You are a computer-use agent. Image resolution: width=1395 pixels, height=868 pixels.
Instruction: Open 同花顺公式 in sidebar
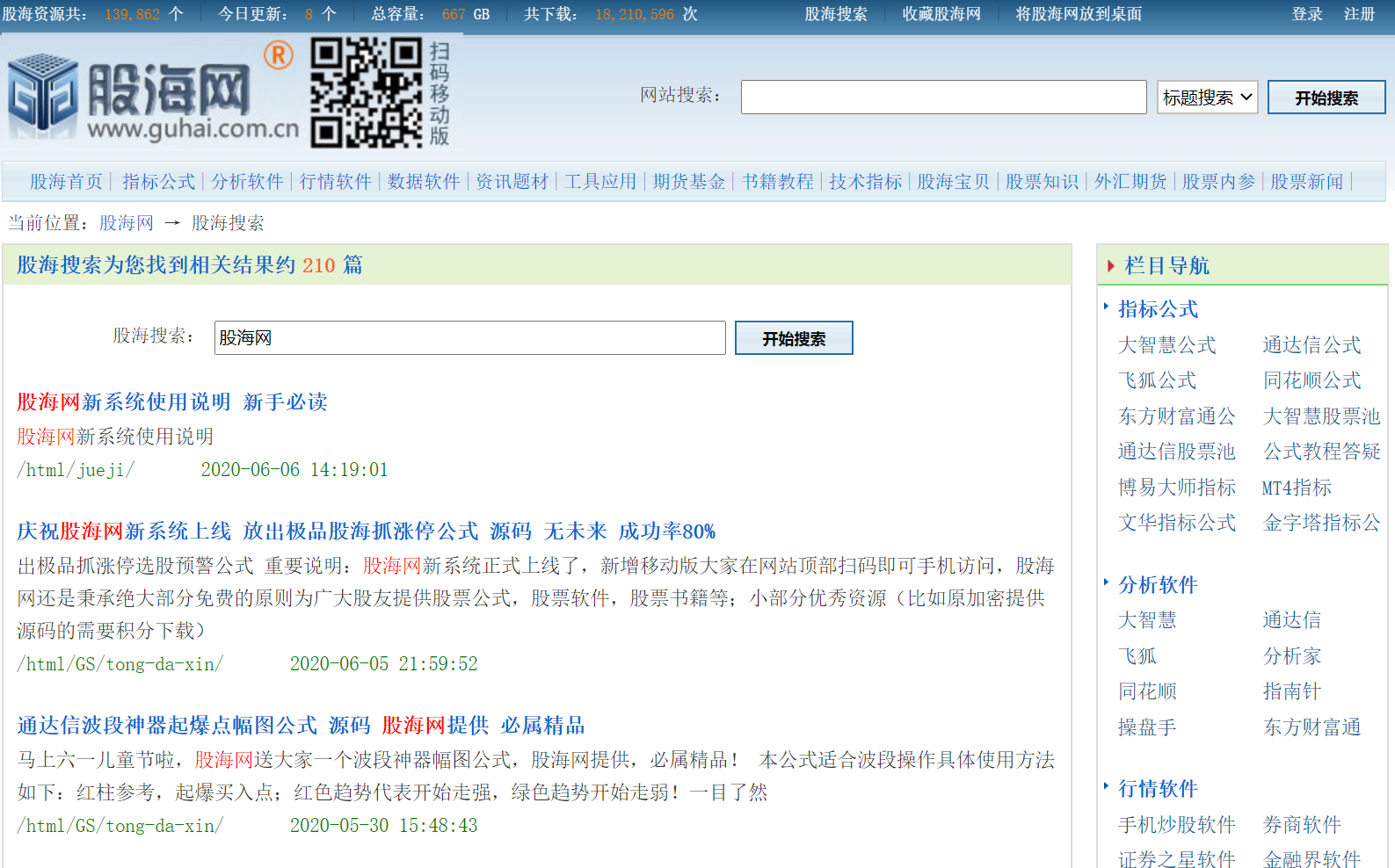[1312, 380]
